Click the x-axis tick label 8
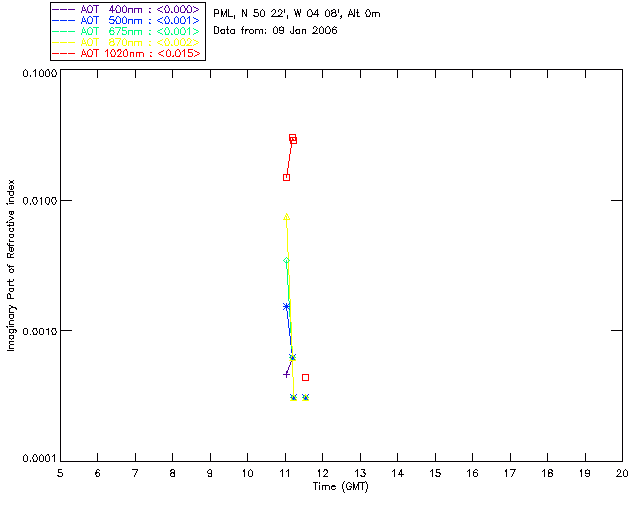 tap(173, 473)
